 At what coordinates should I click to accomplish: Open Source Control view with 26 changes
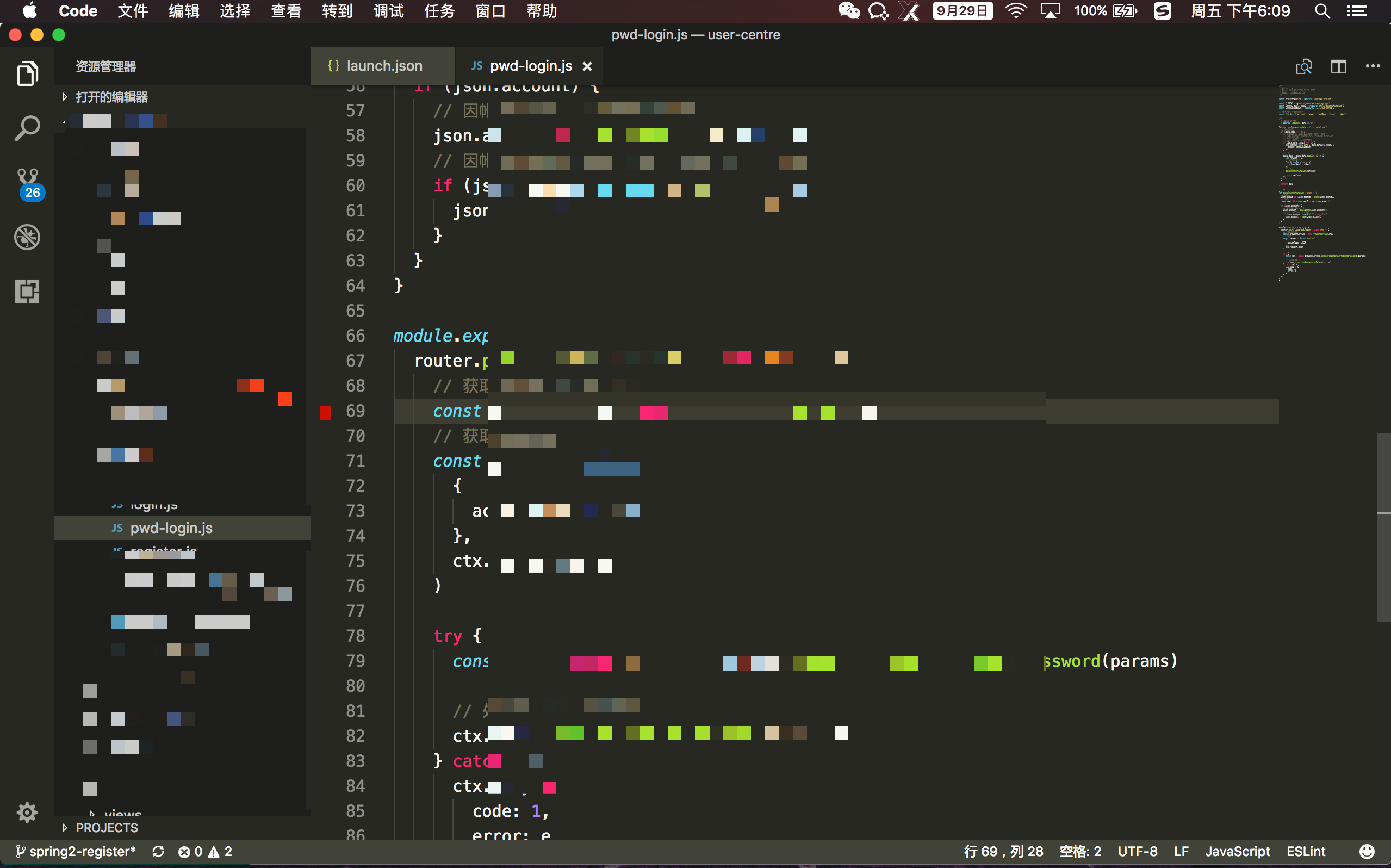click(x=28, y=184)
